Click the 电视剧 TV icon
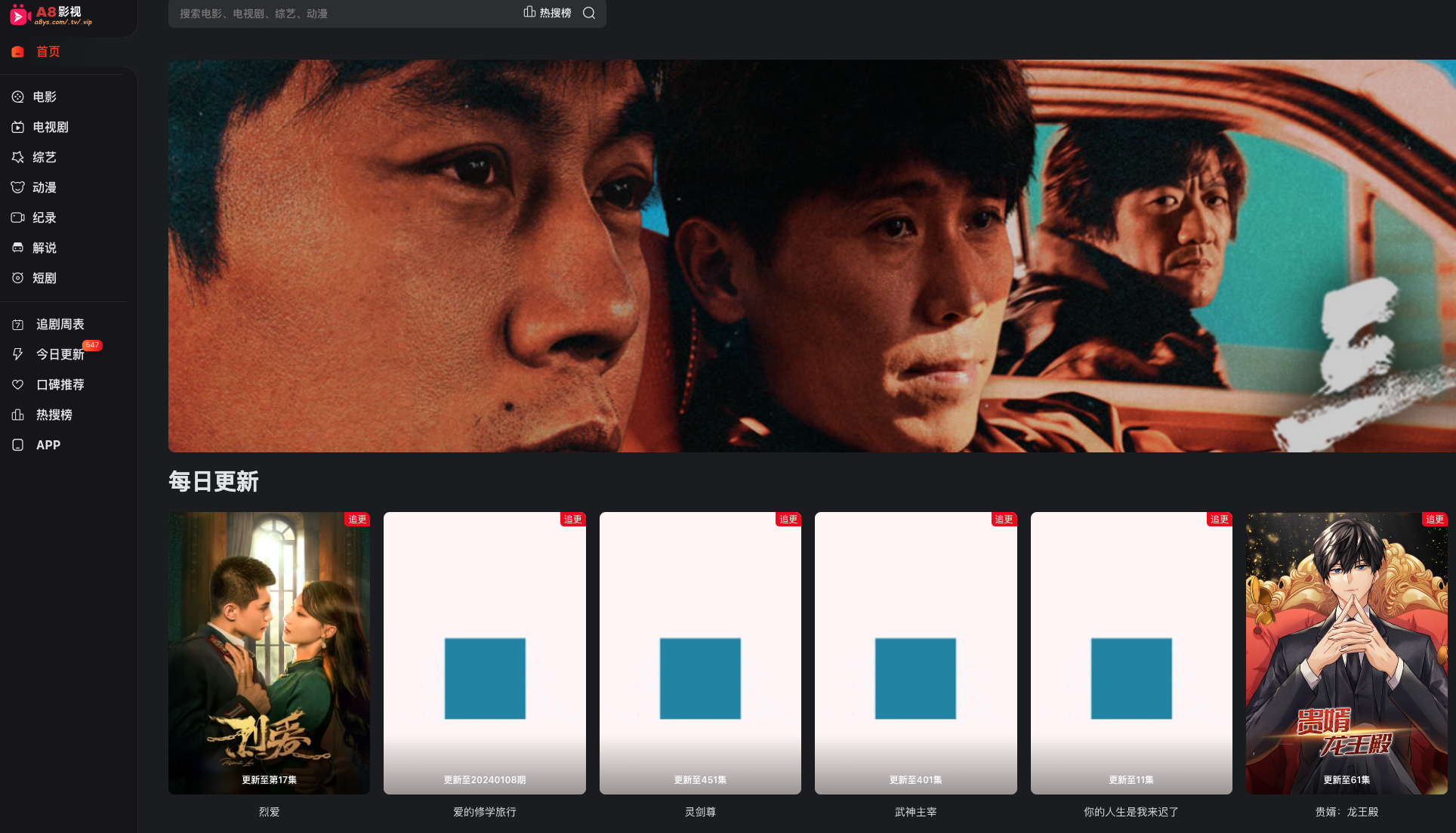Screen dimensions: 1456x833 pyautogui.click(x=18, y=127)
